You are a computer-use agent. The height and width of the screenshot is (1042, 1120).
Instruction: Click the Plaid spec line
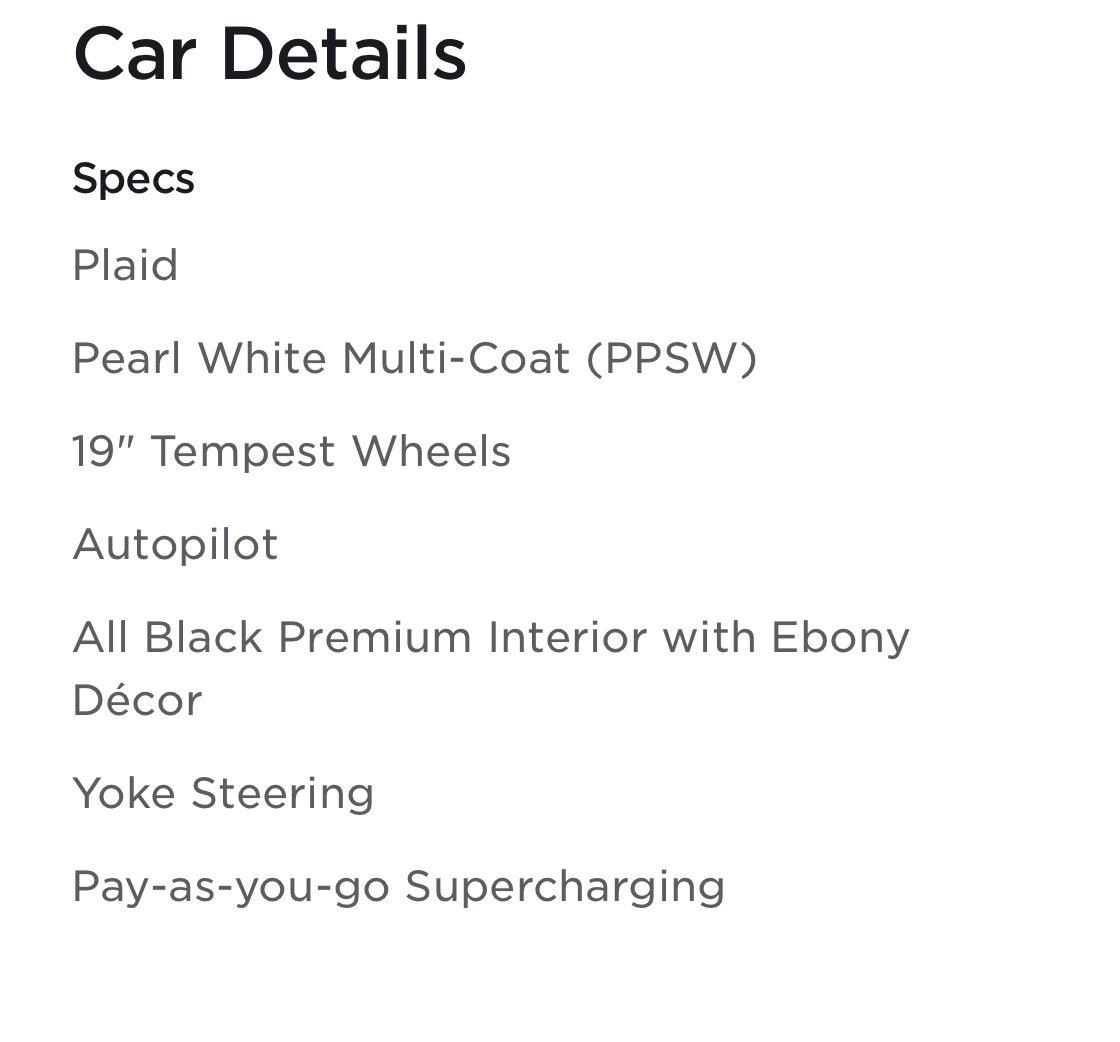tap(125, 266)
